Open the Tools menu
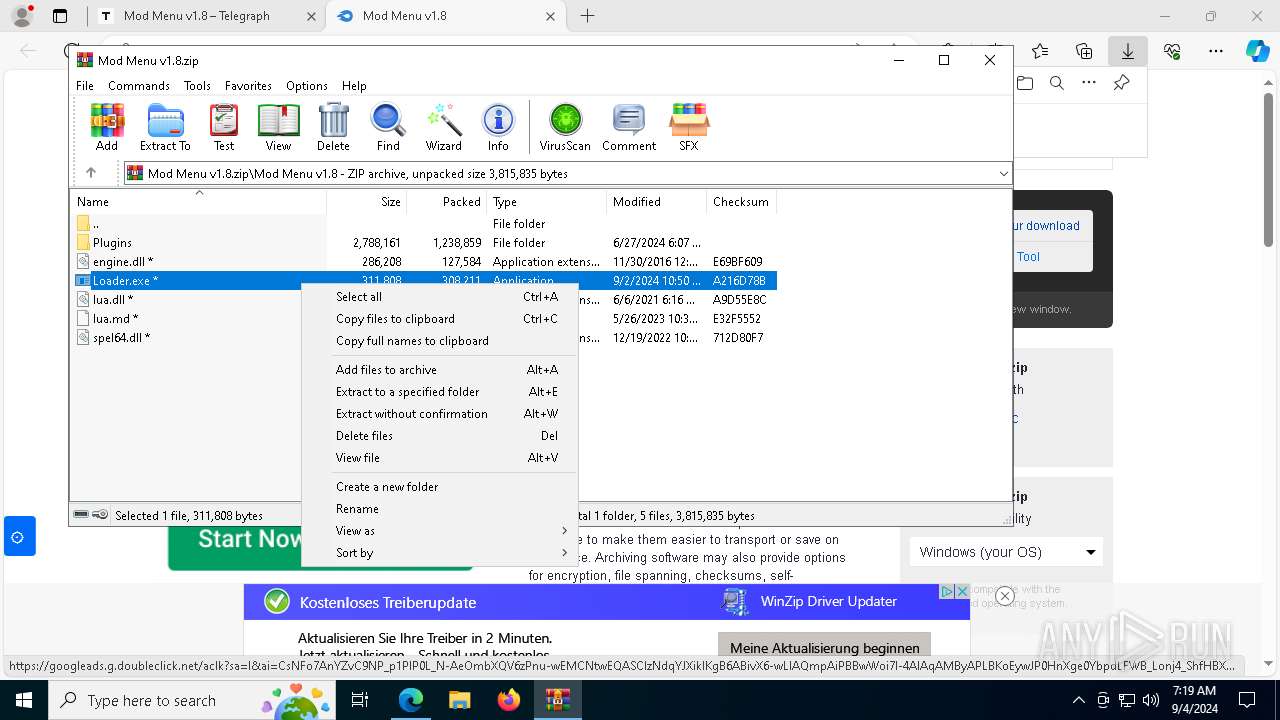 197,86
